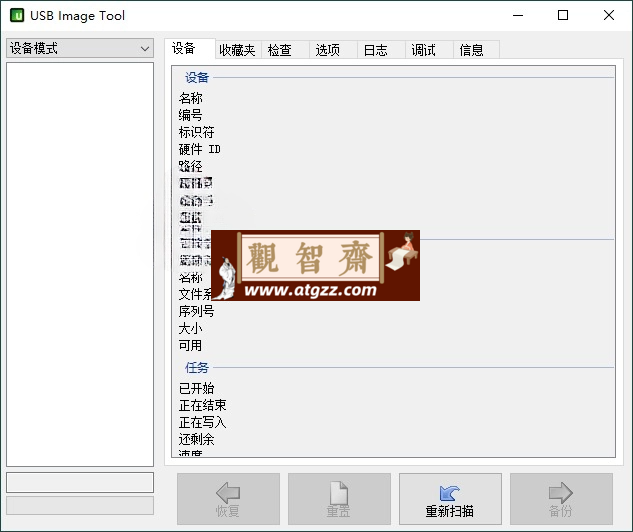Click the USB Image Tool app icon
This screenshot has height=532, width=633.
click(17, 15)
